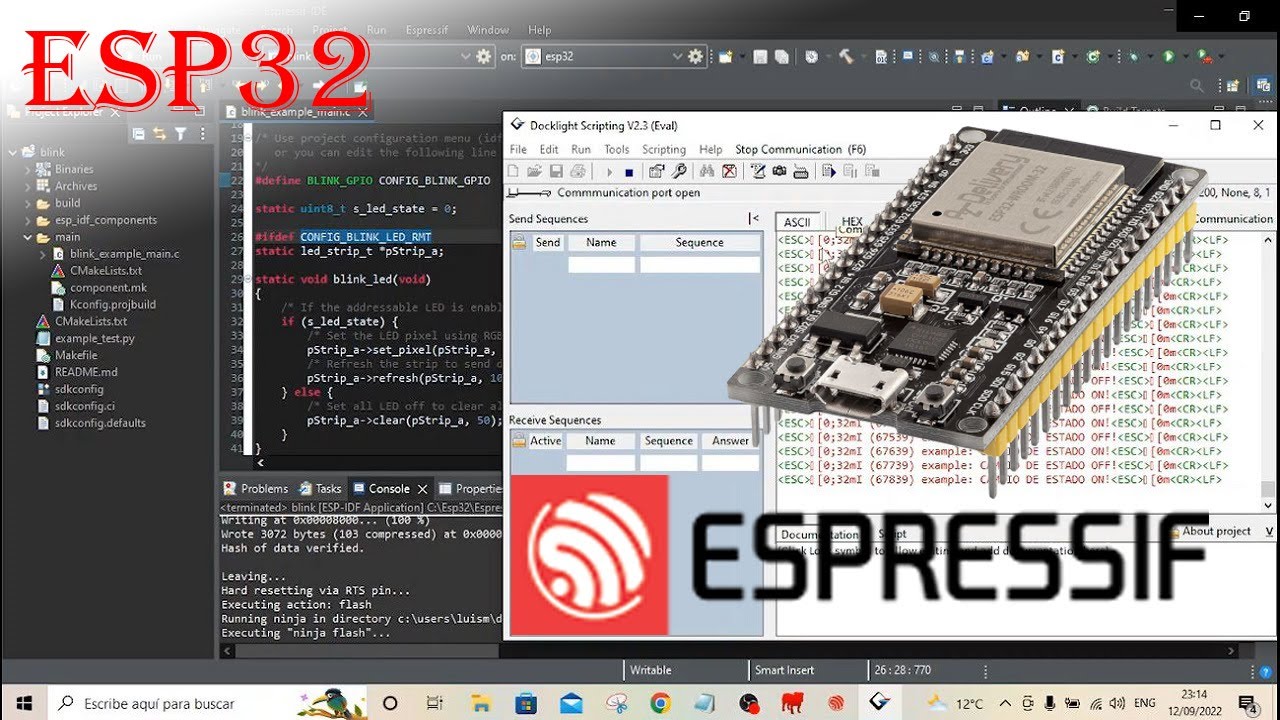Open sdkconfig.defaults file
Viewport: 1280px width, 720px height.
click(x=100, y=423)
